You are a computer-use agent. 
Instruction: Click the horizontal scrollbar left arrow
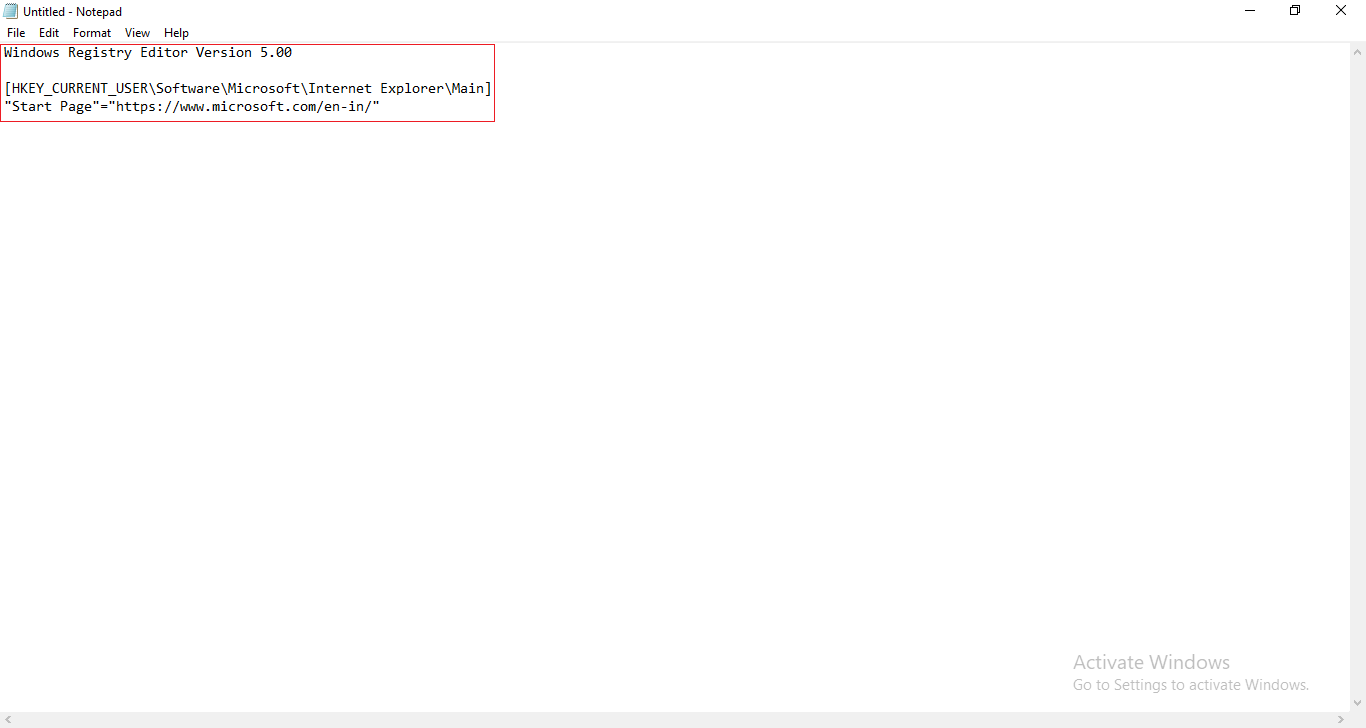8,720
